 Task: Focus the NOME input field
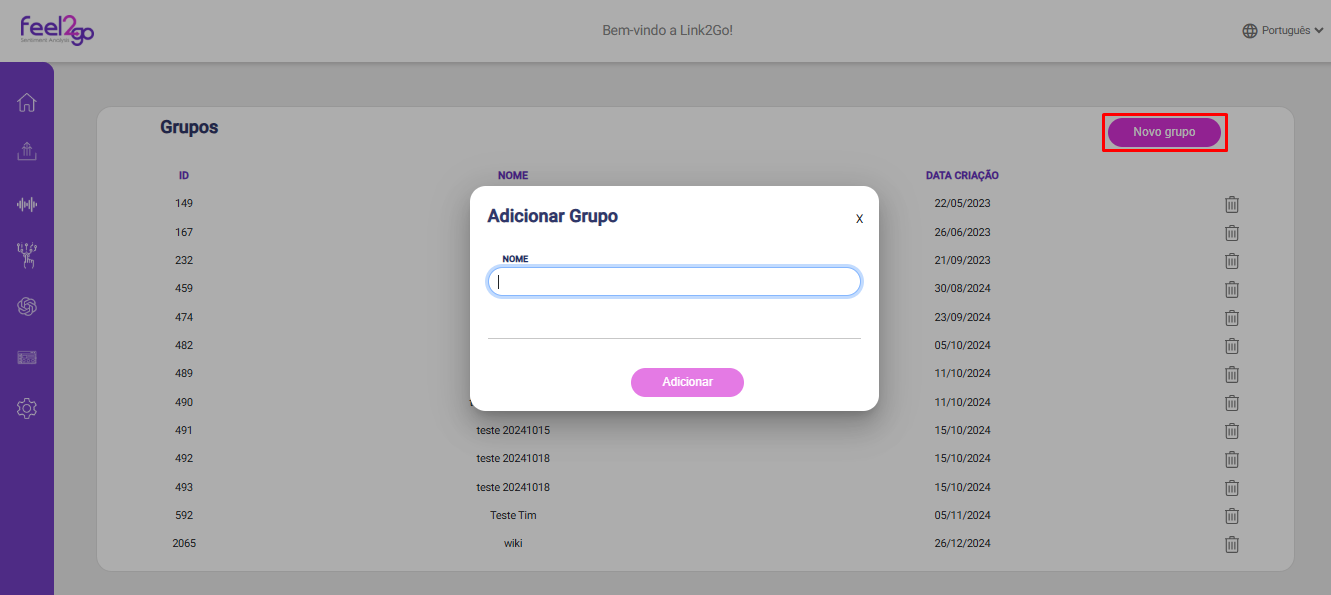(674, 282)
